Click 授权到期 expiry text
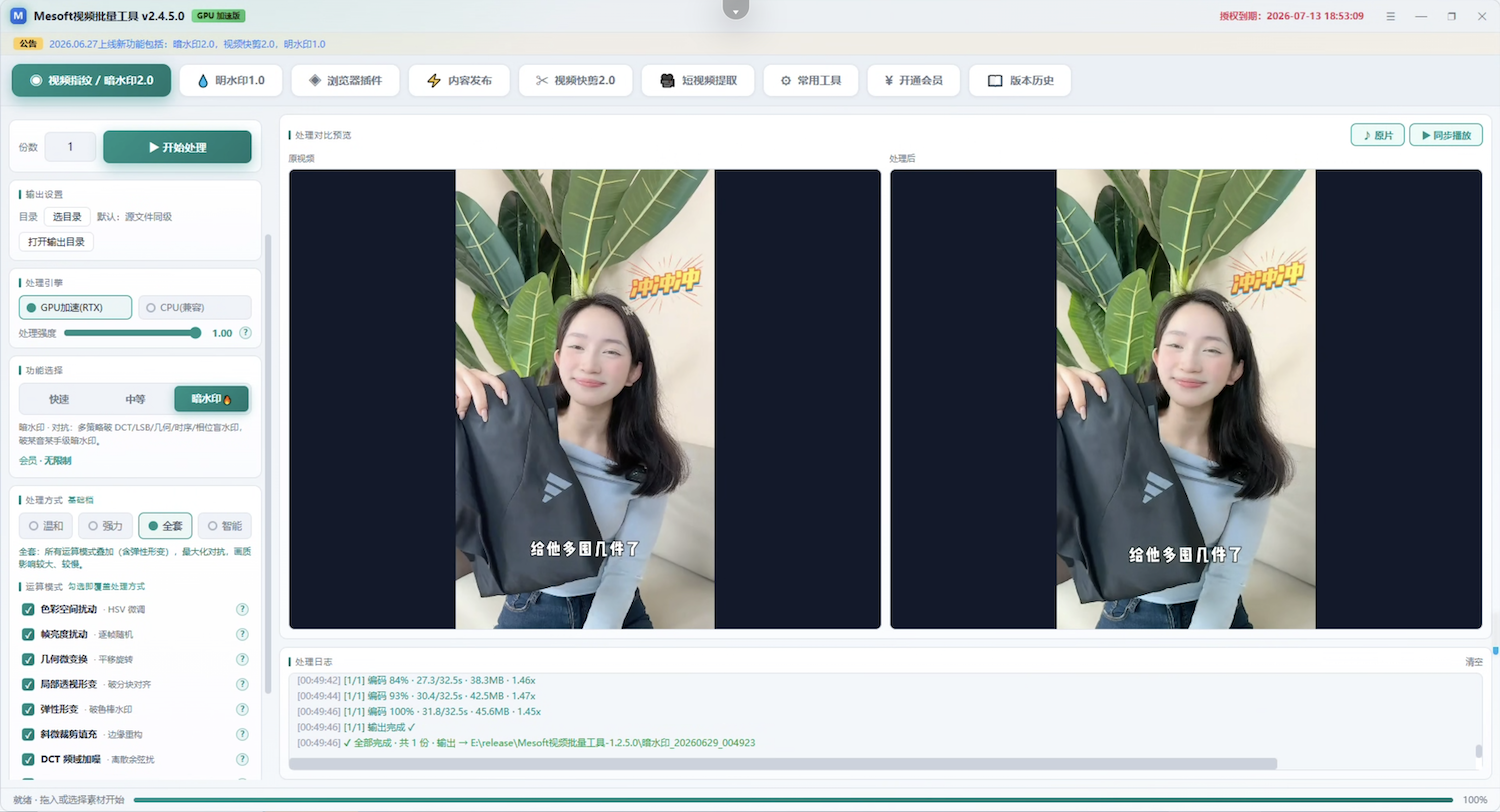This screenshot has width=1500, height=812. [1291, 16]
